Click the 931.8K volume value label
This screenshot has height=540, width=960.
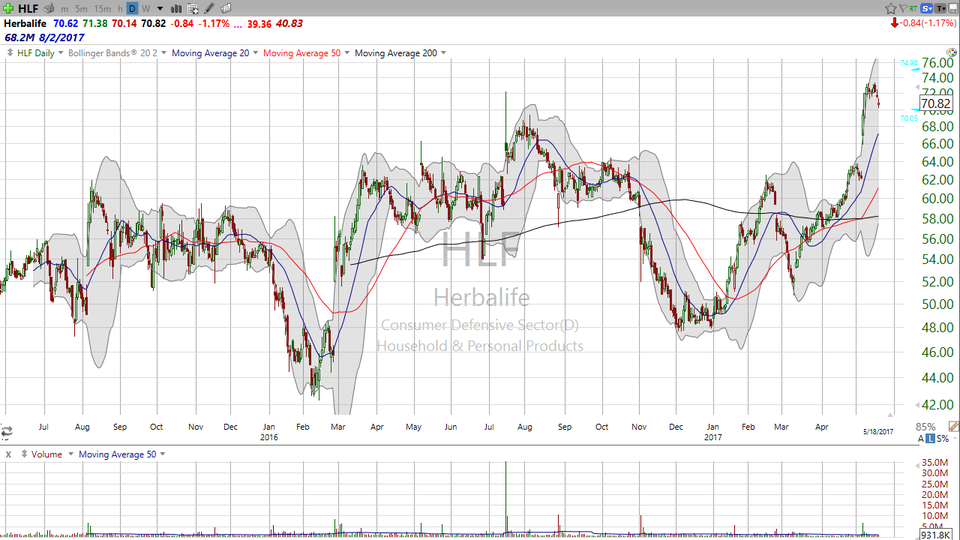(x=935, y=535)
